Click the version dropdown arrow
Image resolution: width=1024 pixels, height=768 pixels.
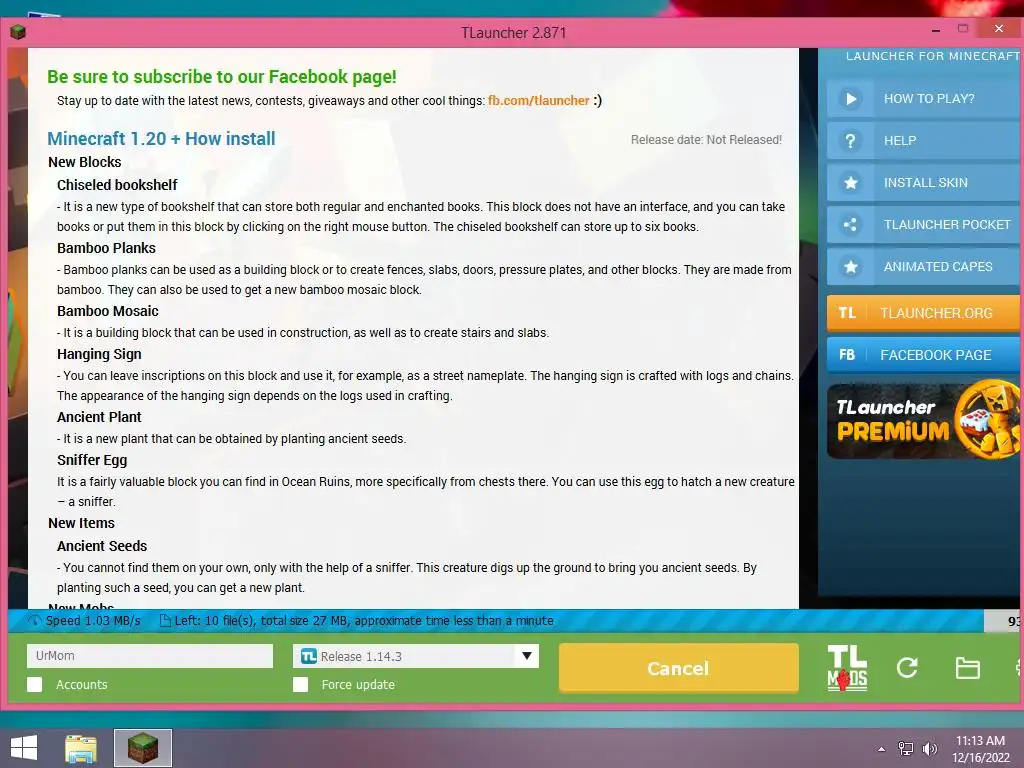526,656
